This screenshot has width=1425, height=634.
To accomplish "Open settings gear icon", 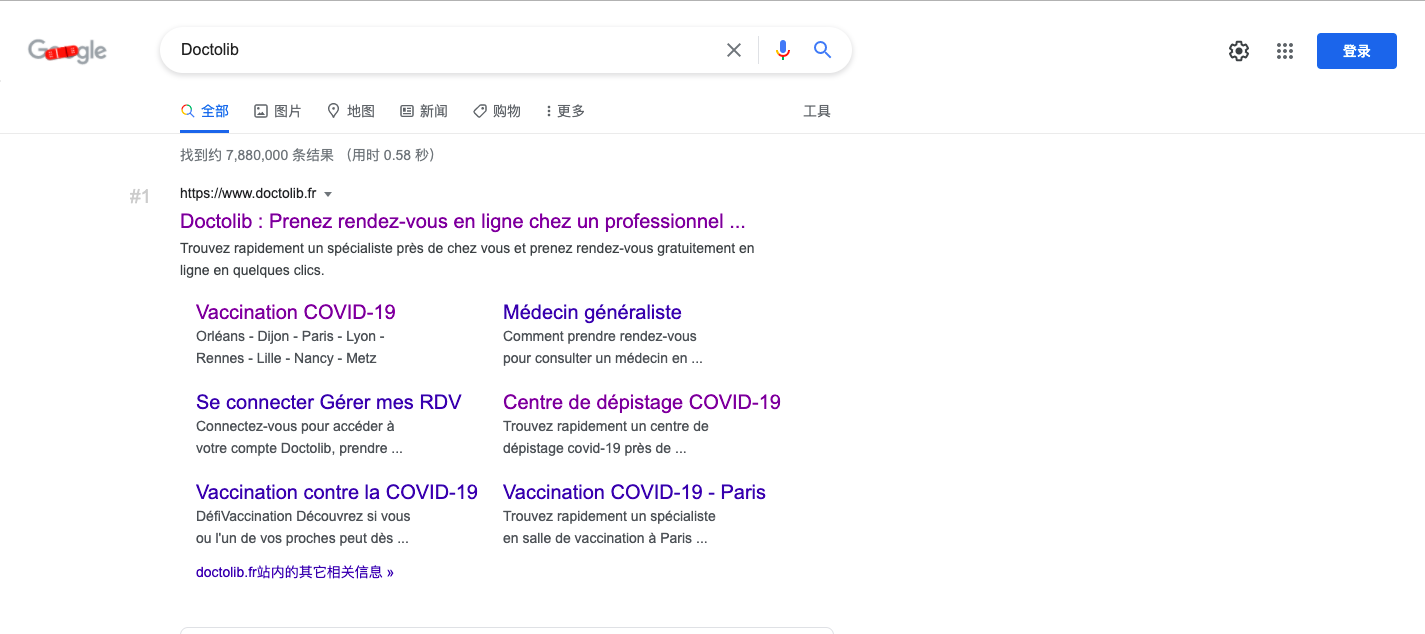I will pyautogui.click(x=1239, y=51).
